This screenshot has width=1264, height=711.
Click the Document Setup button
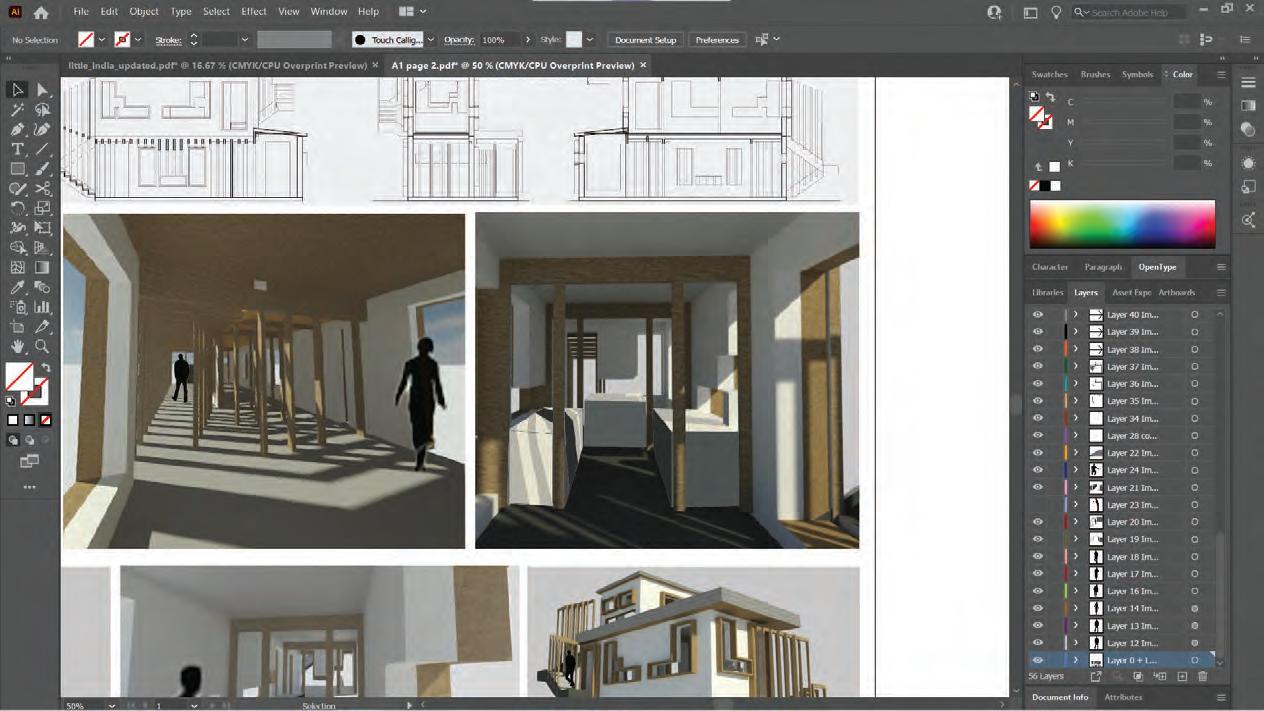(645, 40)
